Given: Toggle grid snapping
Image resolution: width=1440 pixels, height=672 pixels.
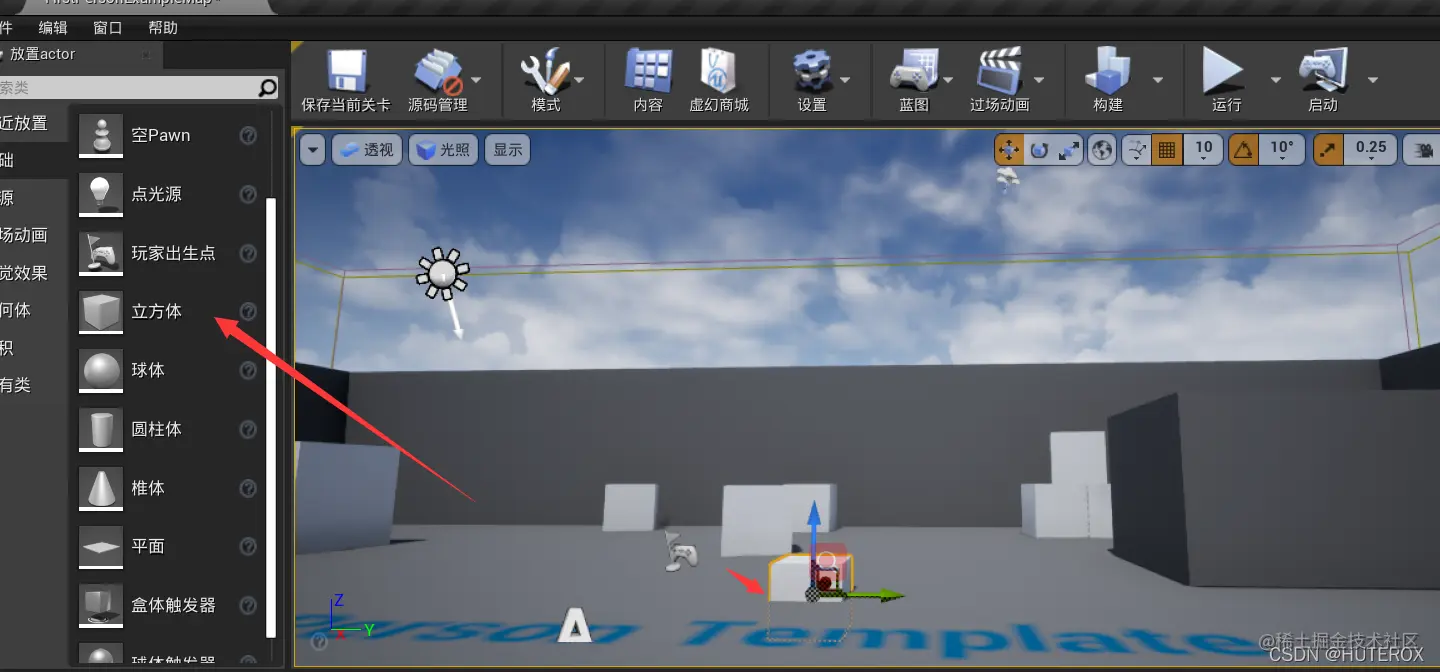Looking at the screenshot, I should click(1166, 150).
